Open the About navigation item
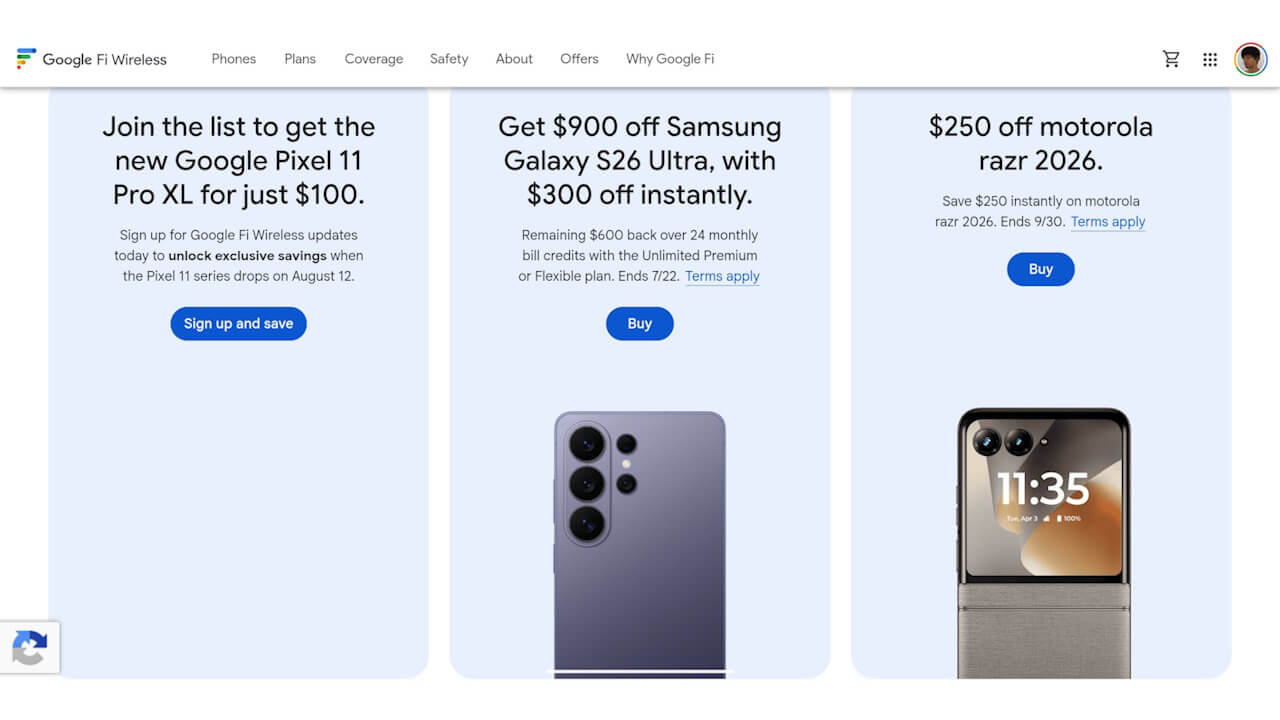 tap(514, 59)
